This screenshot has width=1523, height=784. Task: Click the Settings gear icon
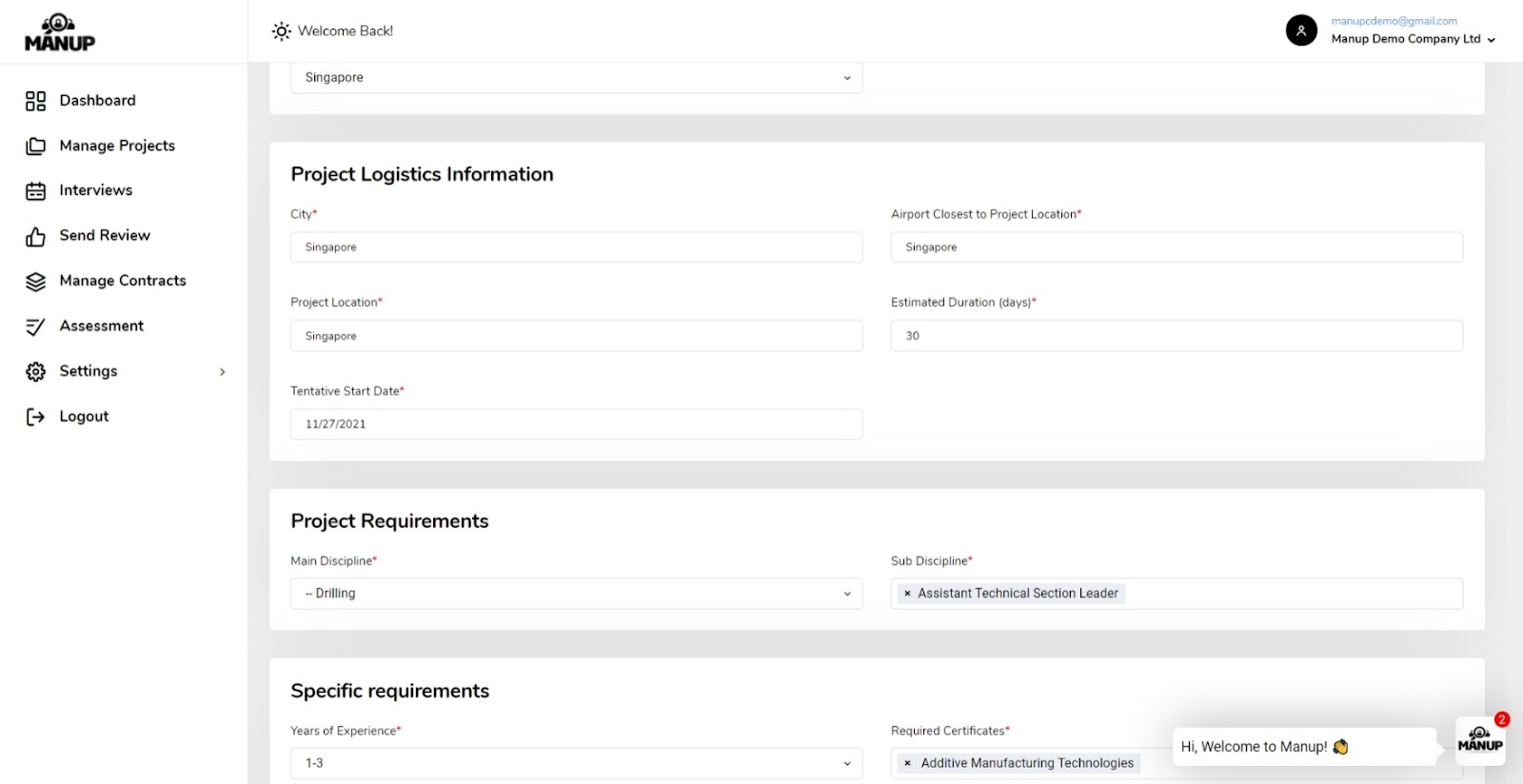coord(35,372)
